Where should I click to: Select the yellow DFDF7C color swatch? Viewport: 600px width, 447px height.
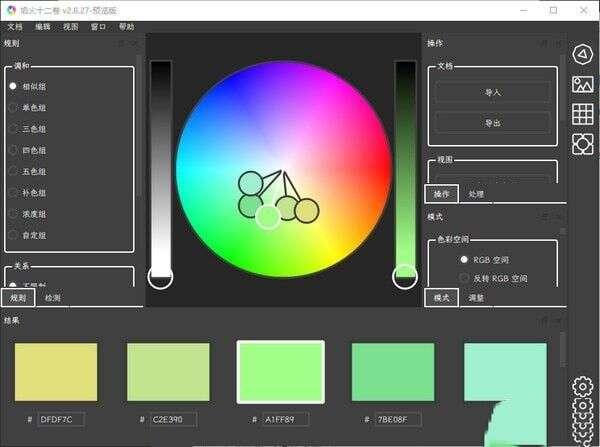pyautogui.click(x=56, y=372)
